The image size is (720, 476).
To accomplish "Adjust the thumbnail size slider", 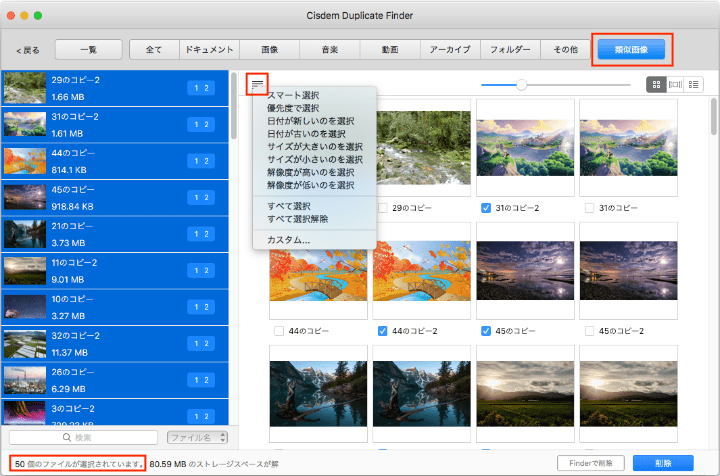I will (521, 85).
